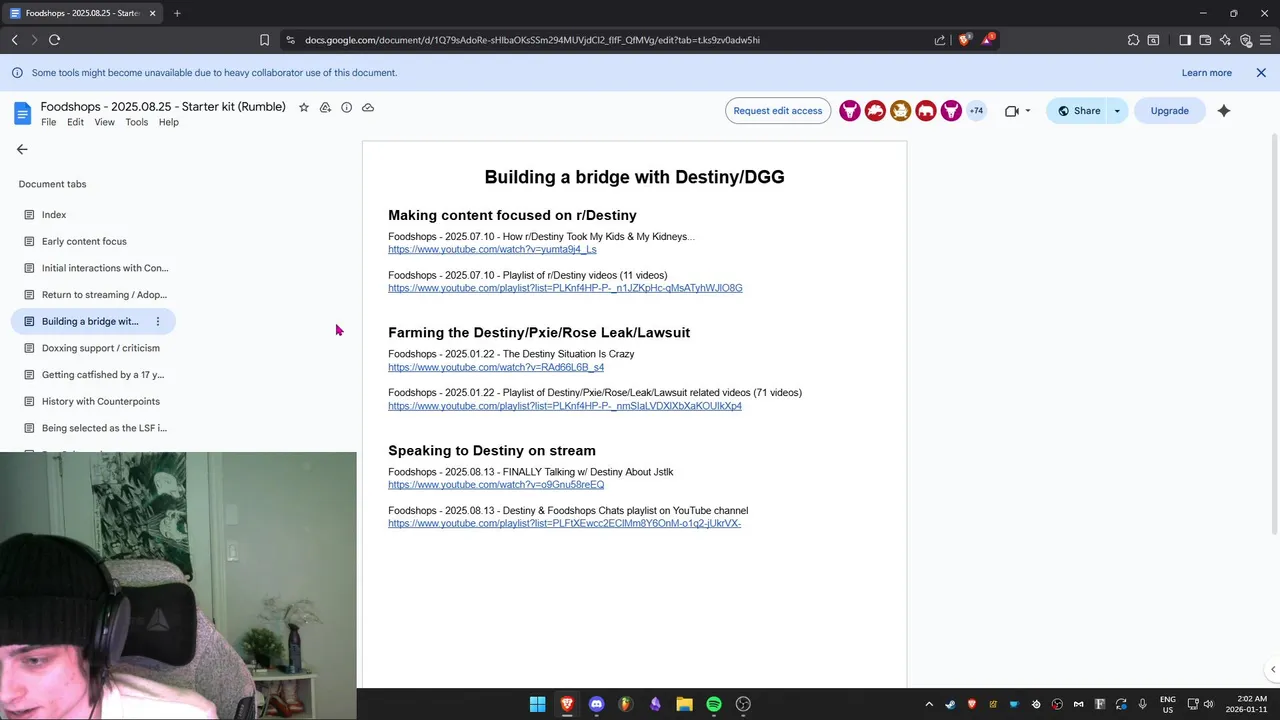Click the Upgrade button
This screenshot has height=720, width=1280.
point(1169,111)
